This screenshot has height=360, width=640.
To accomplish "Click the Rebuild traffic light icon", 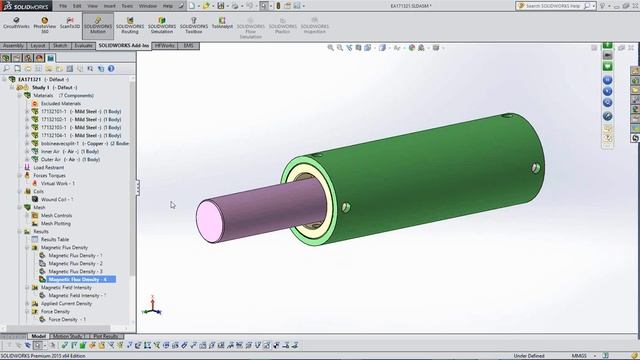I will [278, 6].
